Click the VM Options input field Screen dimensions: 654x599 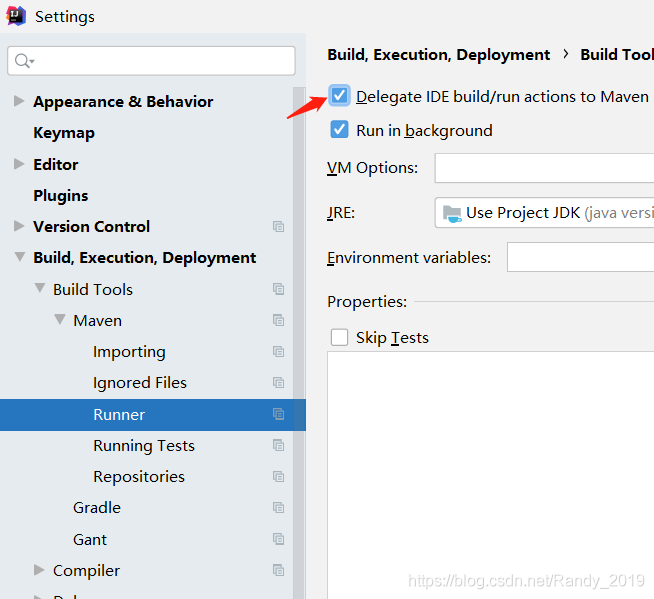pyautogui.click(x=544, y=168)
